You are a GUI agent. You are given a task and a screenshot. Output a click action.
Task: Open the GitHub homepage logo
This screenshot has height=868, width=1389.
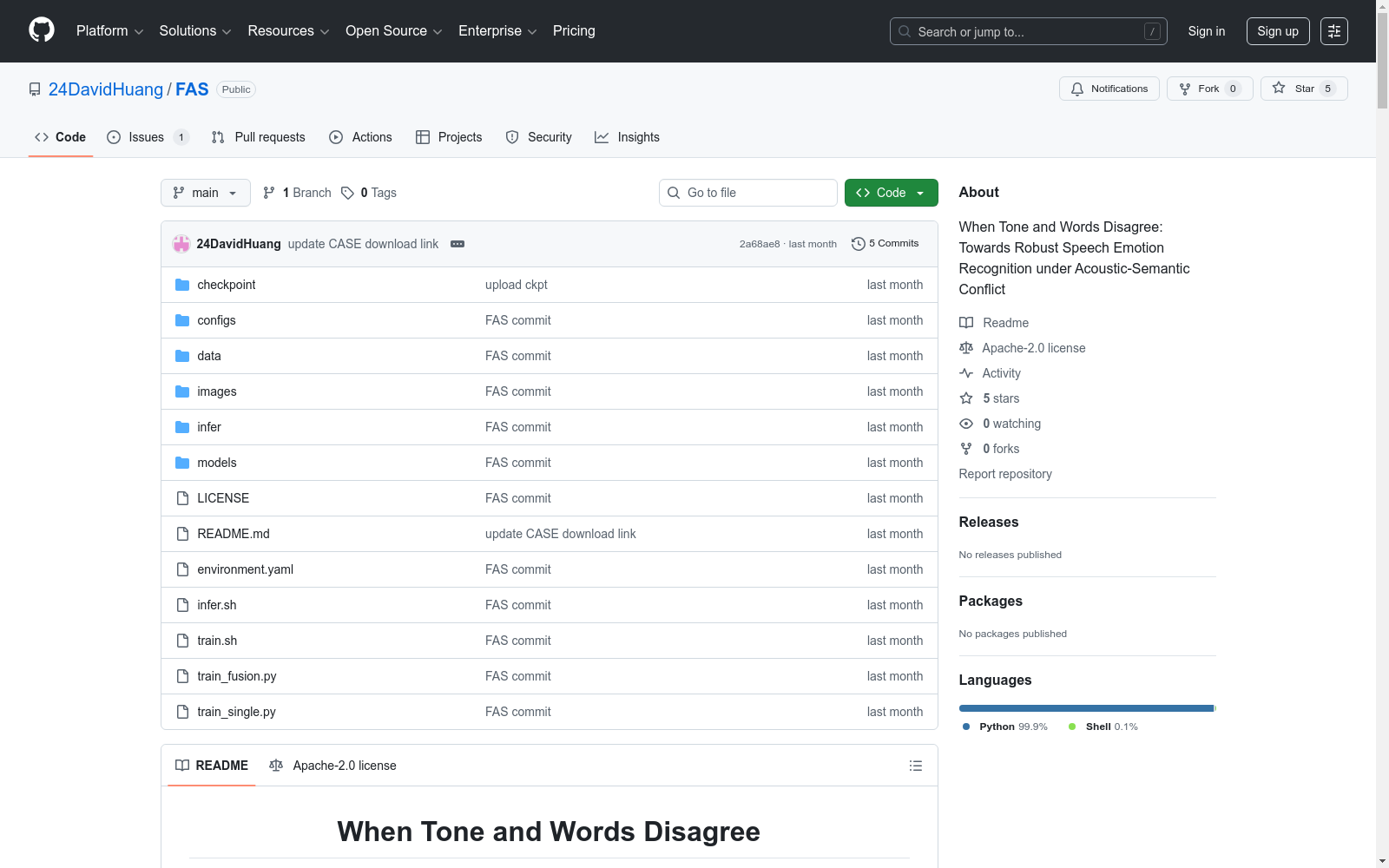pos(42,30)
